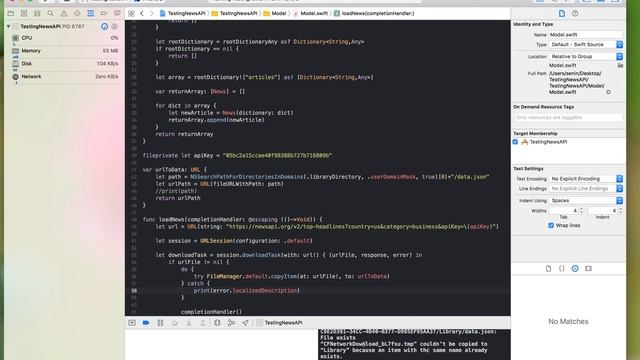
Task: Open TestingNewsAPI project in jump bar
Action: tap(182, 13)
